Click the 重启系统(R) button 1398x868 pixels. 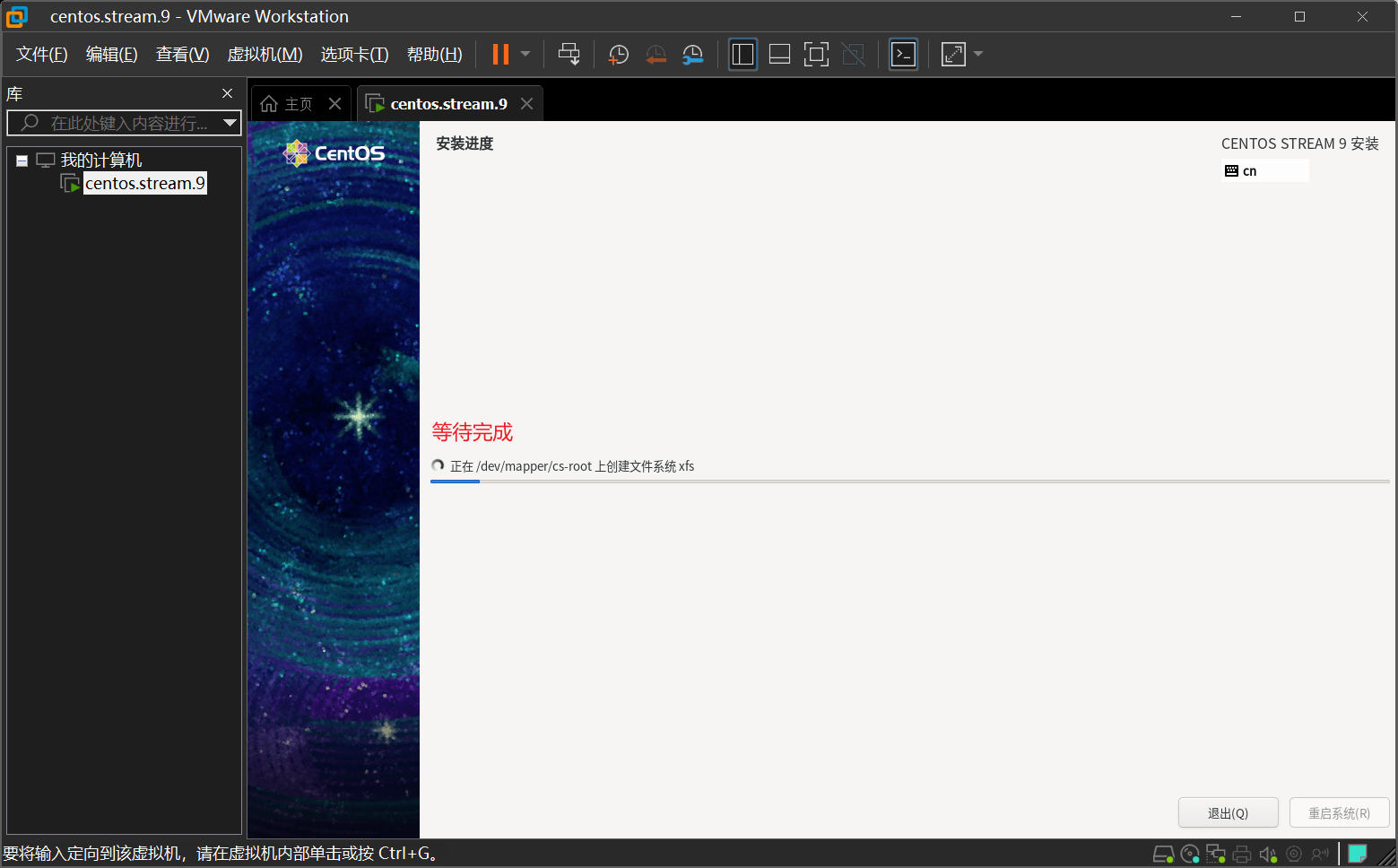[x=1339, y=813]
